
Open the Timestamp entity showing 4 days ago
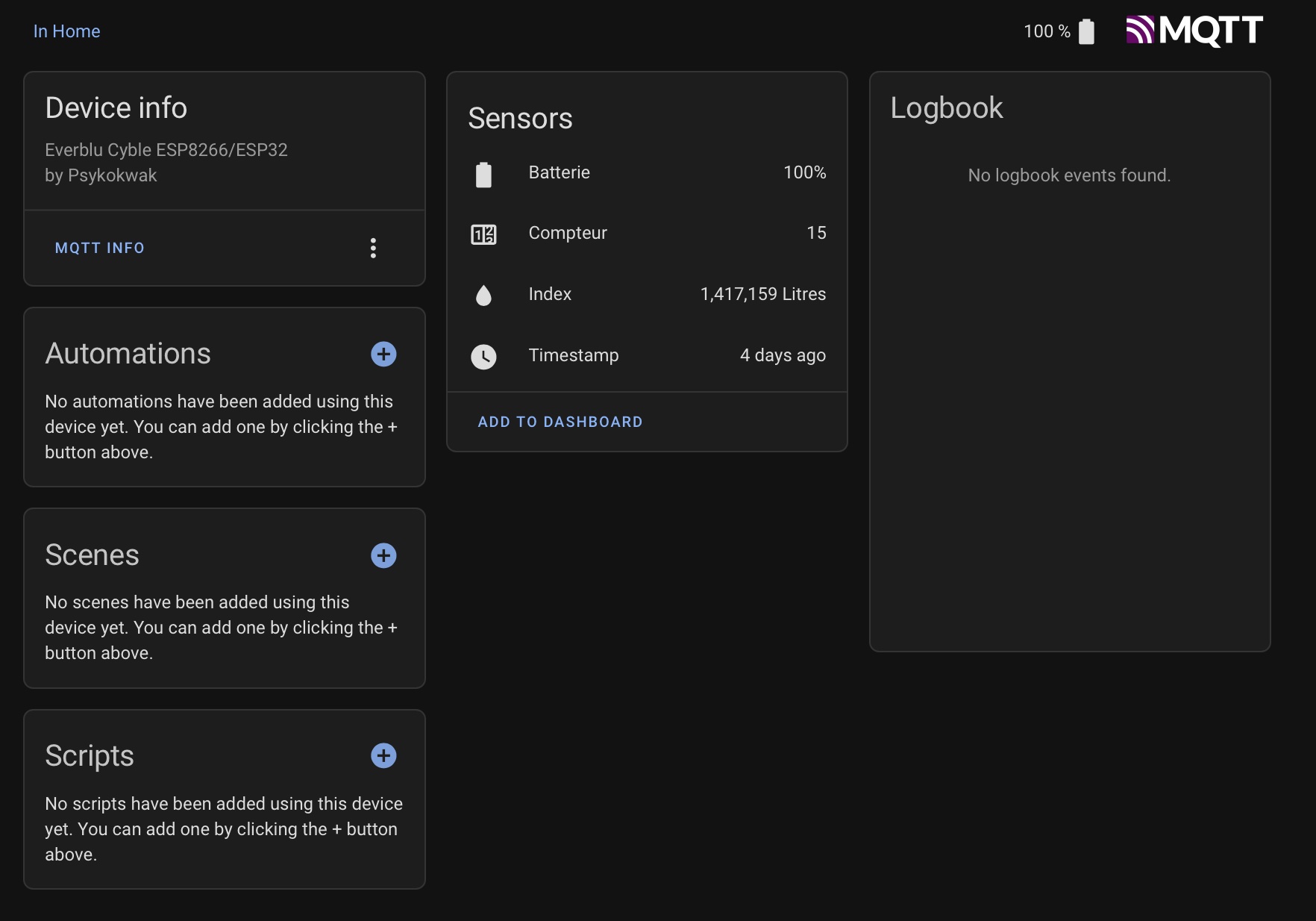[782, 355]
